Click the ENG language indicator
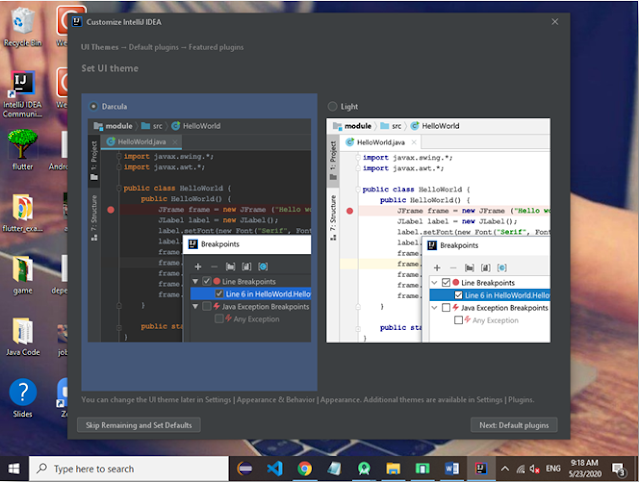This screenshot has width=639, height=482. [553, 469]
